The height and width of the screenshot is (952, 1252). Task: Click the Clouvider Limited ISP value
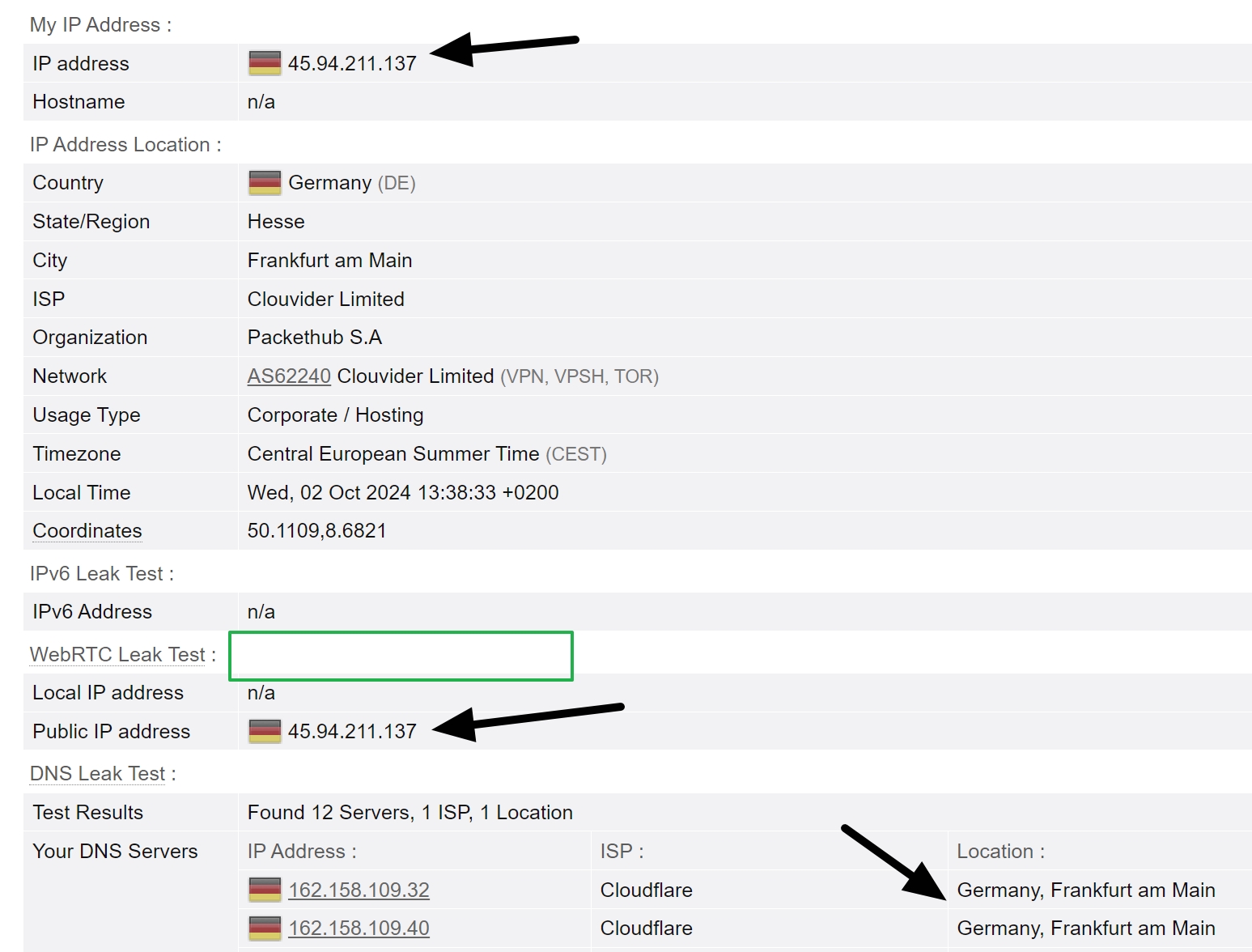(325, 300)
